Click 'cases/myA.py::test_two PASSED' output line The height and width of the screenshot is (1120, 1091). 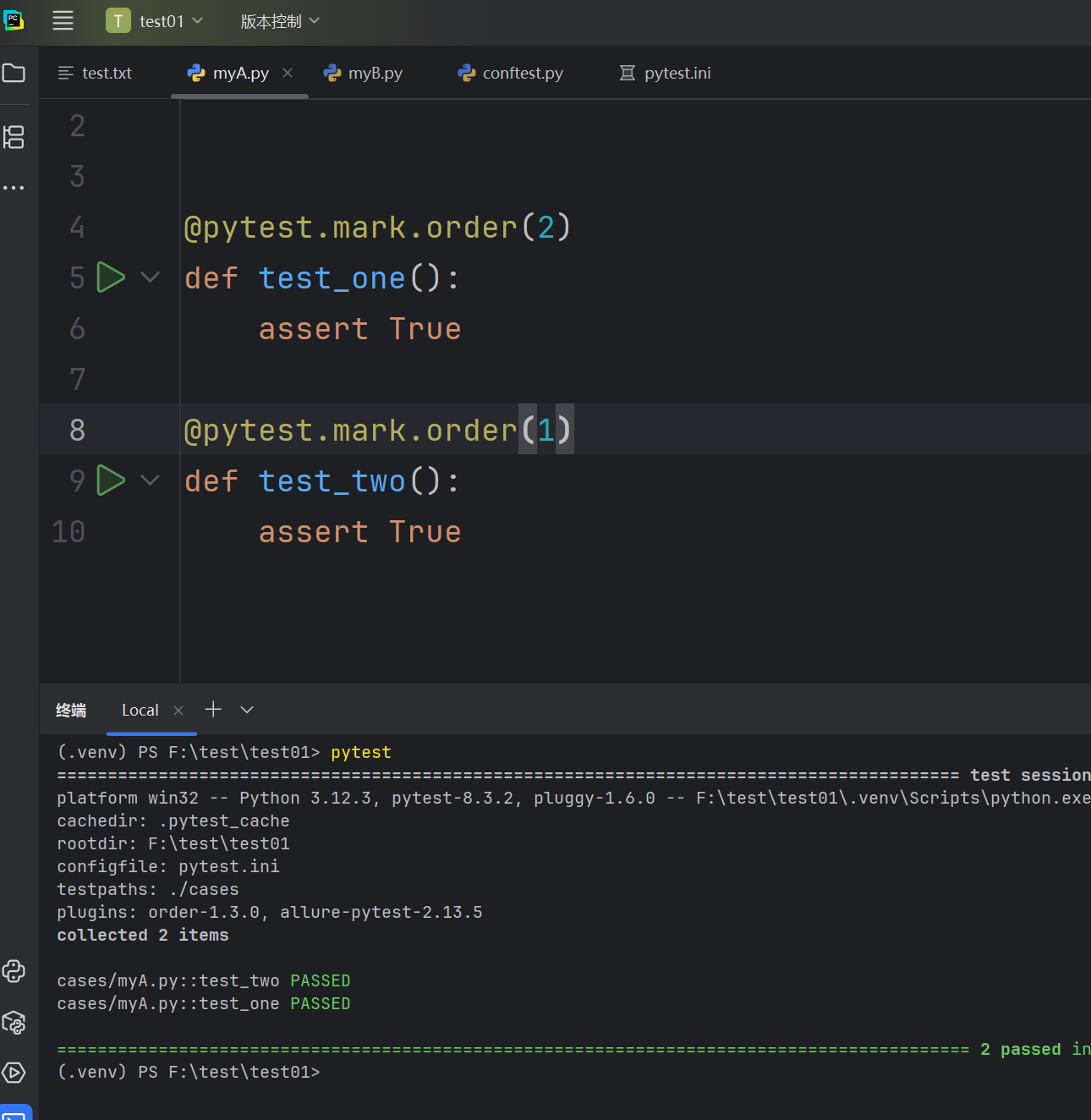coord(204,980)
